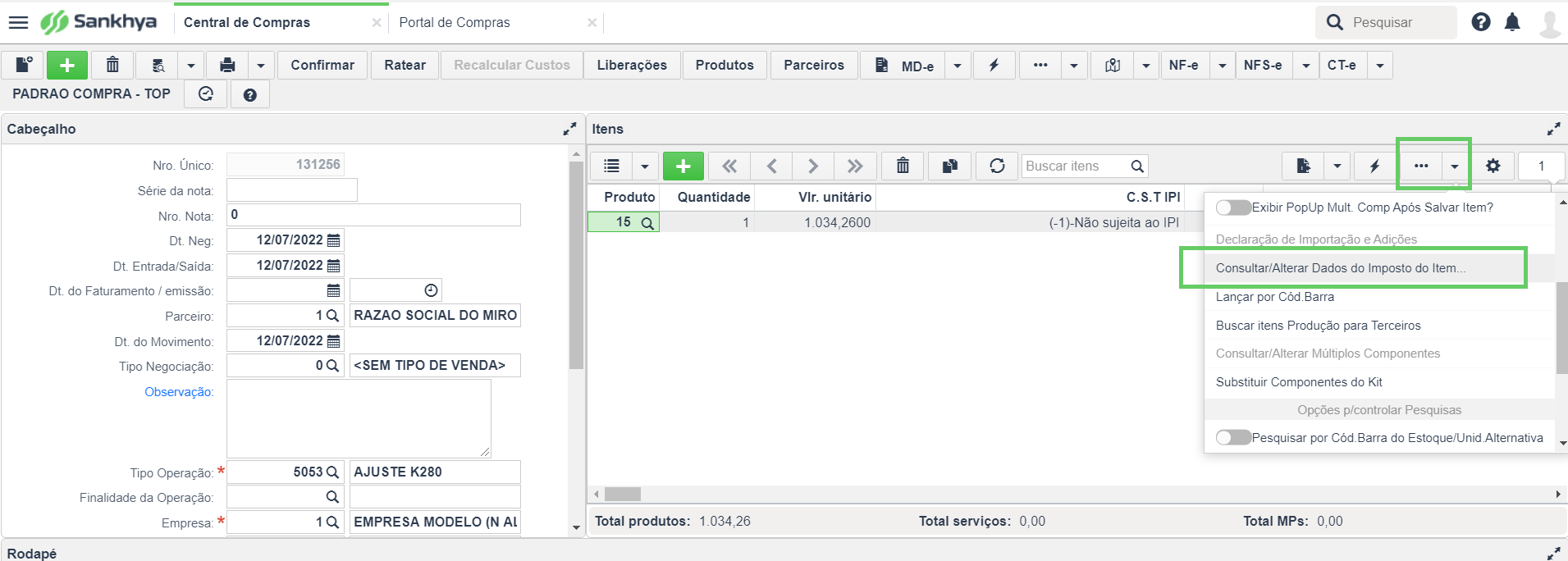Go to first item record
The height and width of the screenshot is (561, 1568).
click(729, 166)
